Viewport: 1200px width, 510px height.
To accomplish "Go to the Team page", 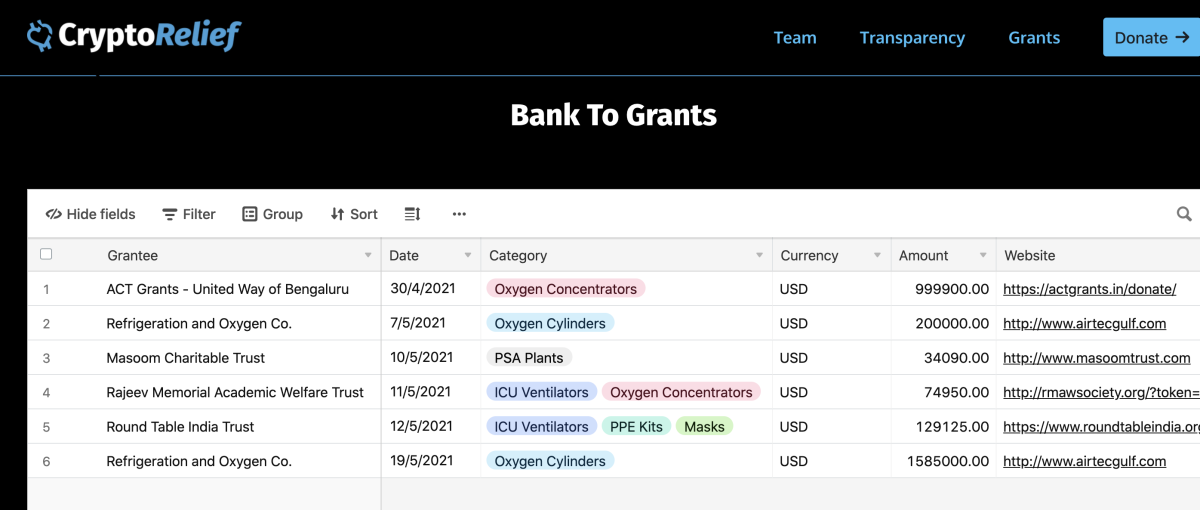I will 795,38.
